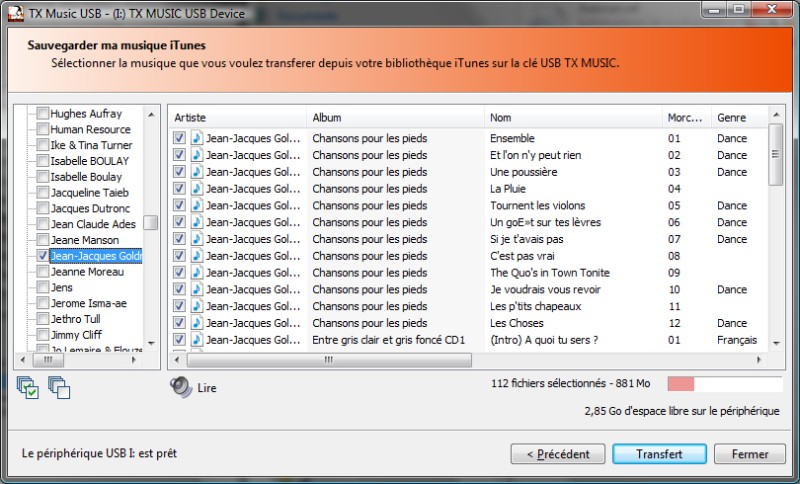
Task: Click the Fermer button
Action: (749, 454)
